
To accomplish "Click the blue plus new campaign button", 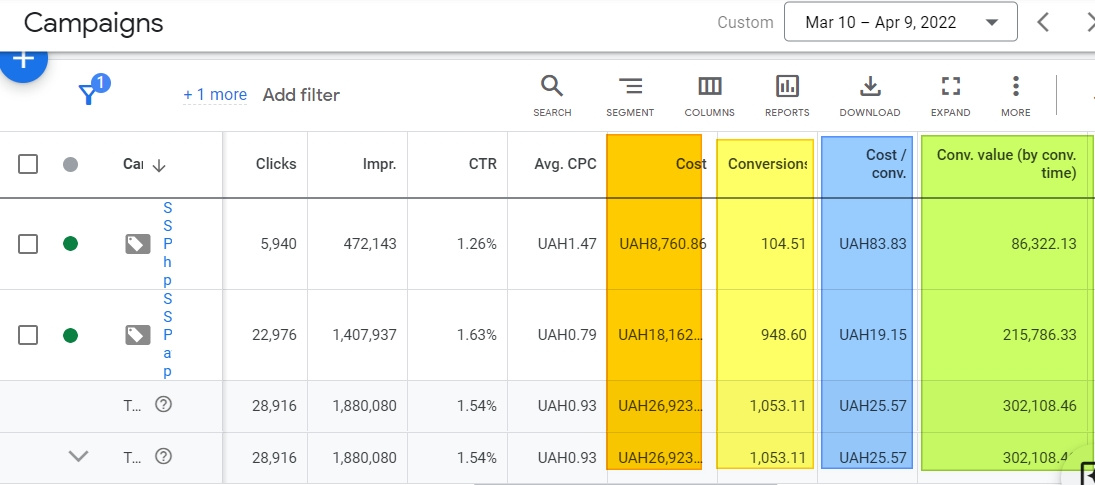I will (x=23, y=60).
